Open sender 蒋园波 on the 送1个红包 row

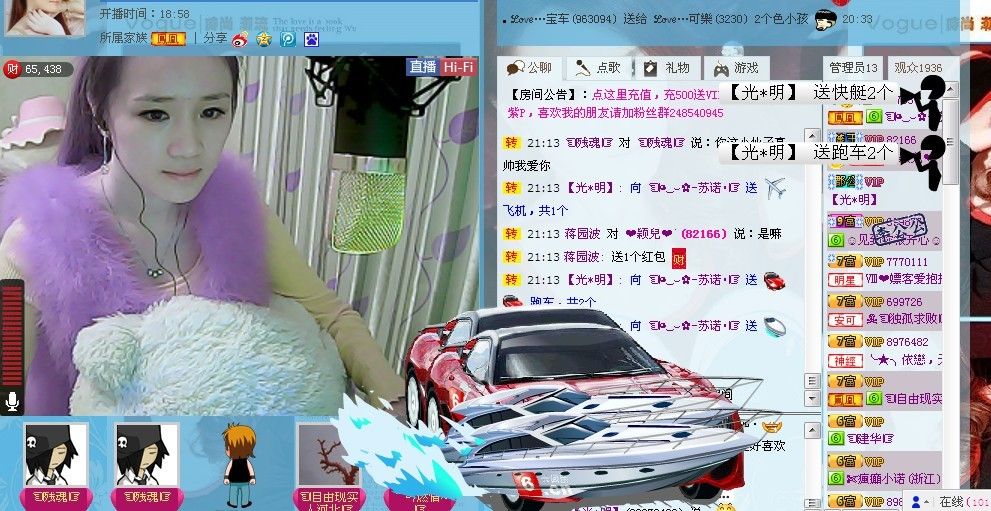[x=581, y=257]
